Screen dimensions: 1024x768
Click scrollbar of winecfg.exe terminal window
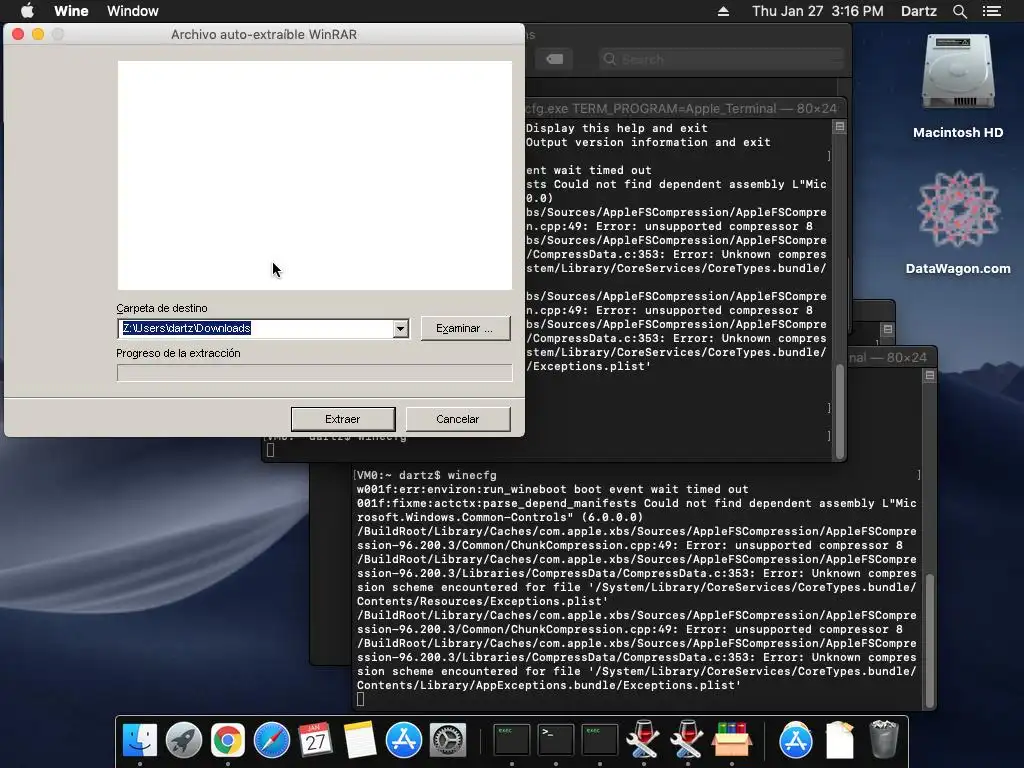pyautogui.click(x=840, y=411)
